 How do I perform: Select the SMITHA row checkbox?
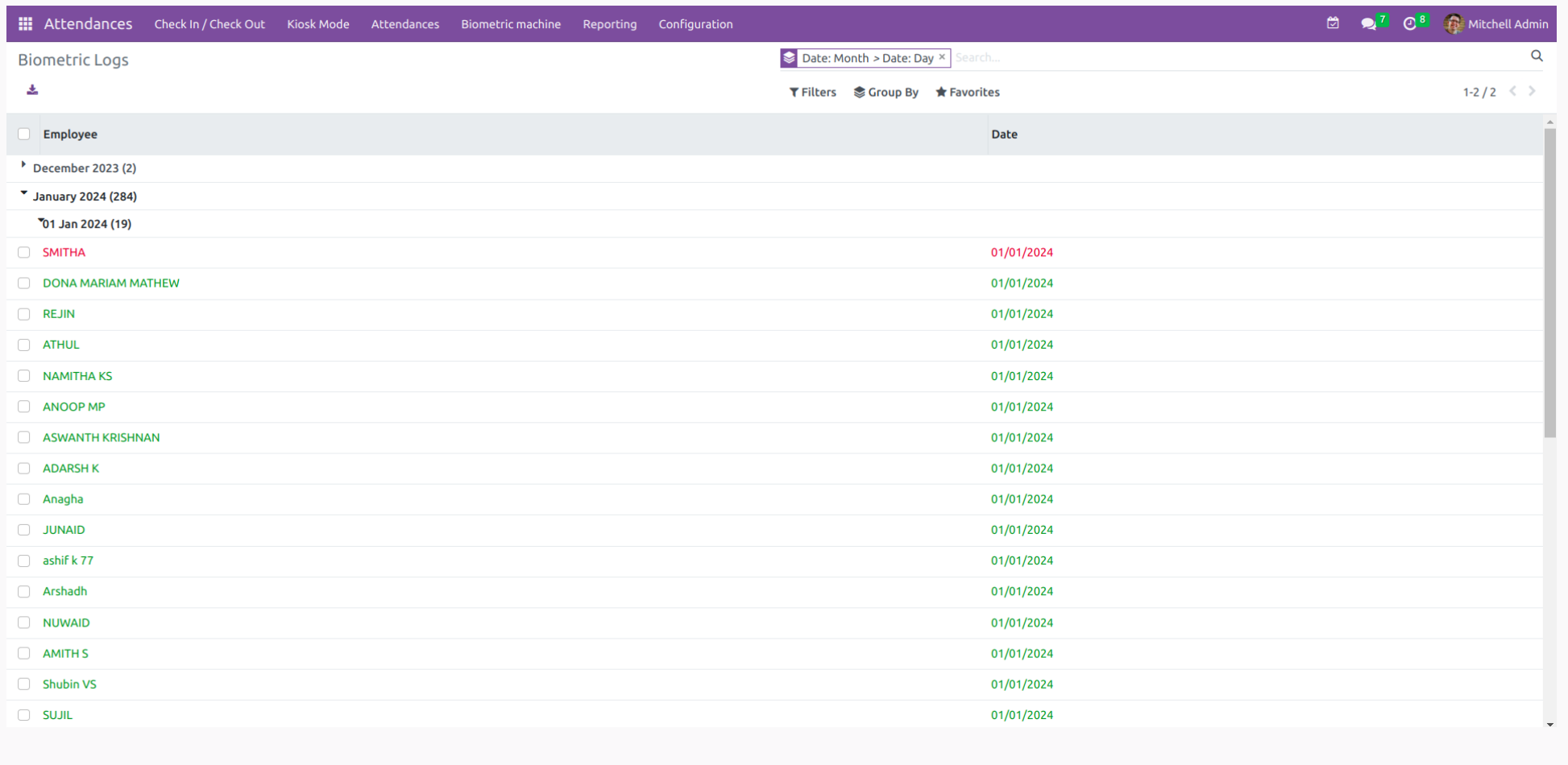(x=23, y=252)
